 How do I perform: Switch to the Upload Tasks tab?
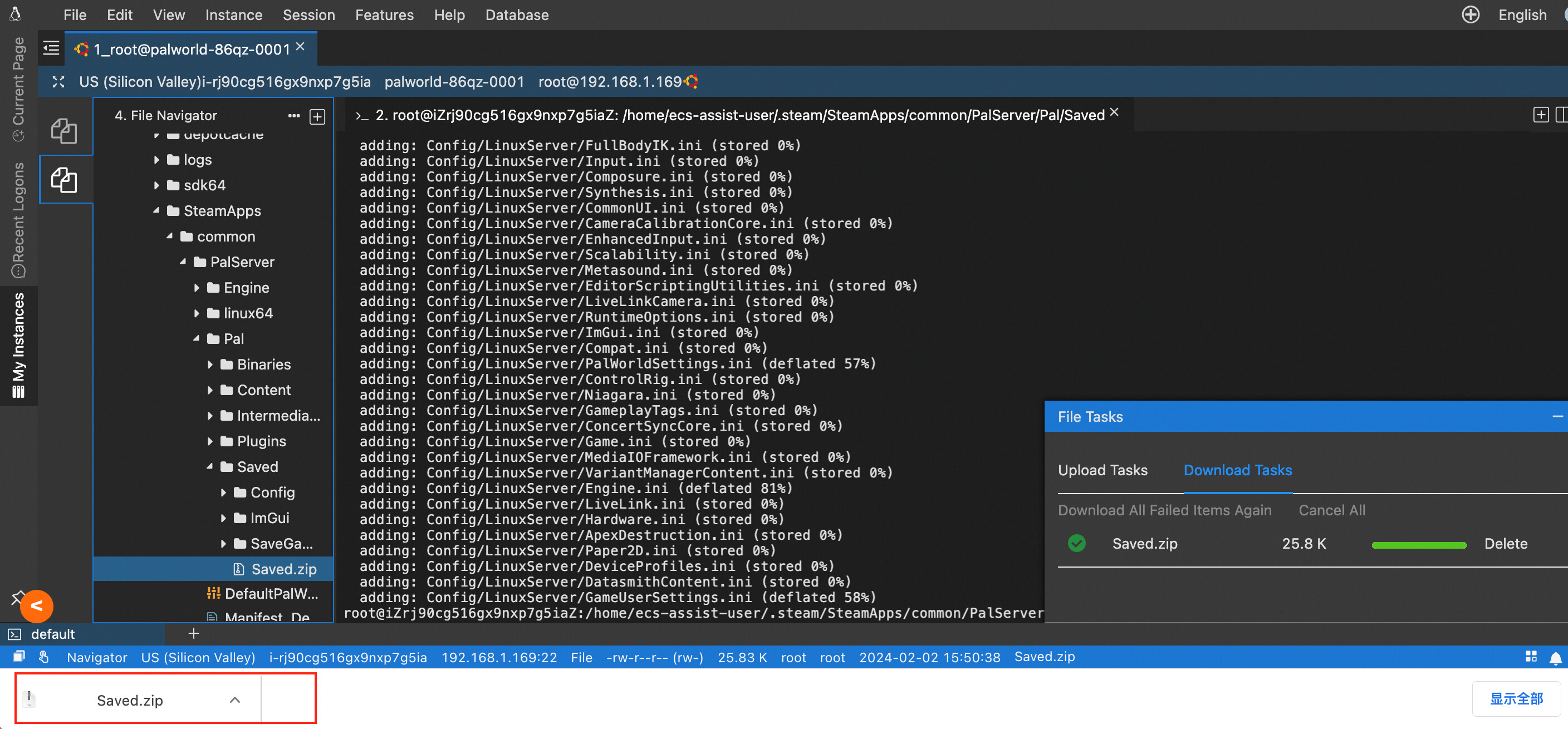pyautogui.click(x=1102, y=470)
